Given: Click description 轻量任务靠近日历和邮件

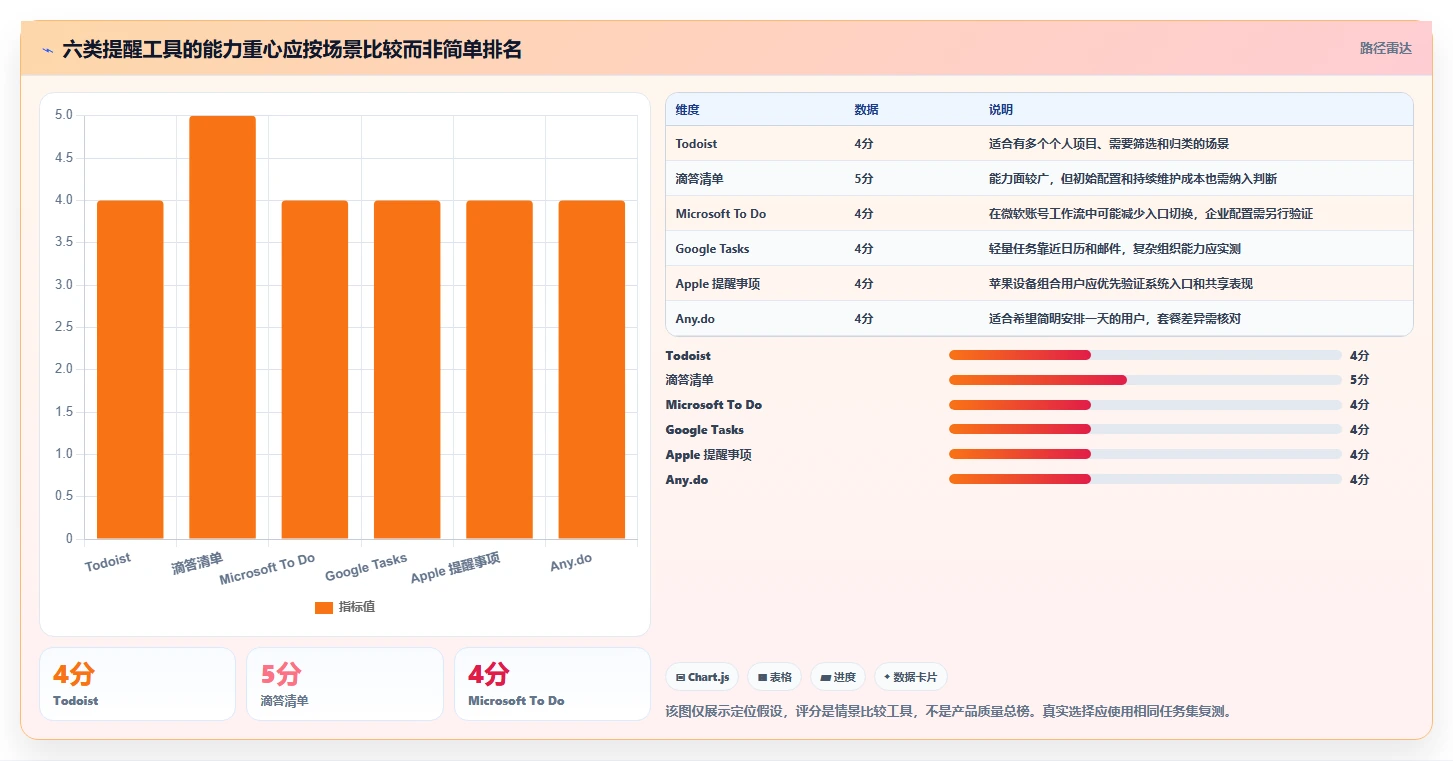Looking at the screenshot, I should point(1115,249).
